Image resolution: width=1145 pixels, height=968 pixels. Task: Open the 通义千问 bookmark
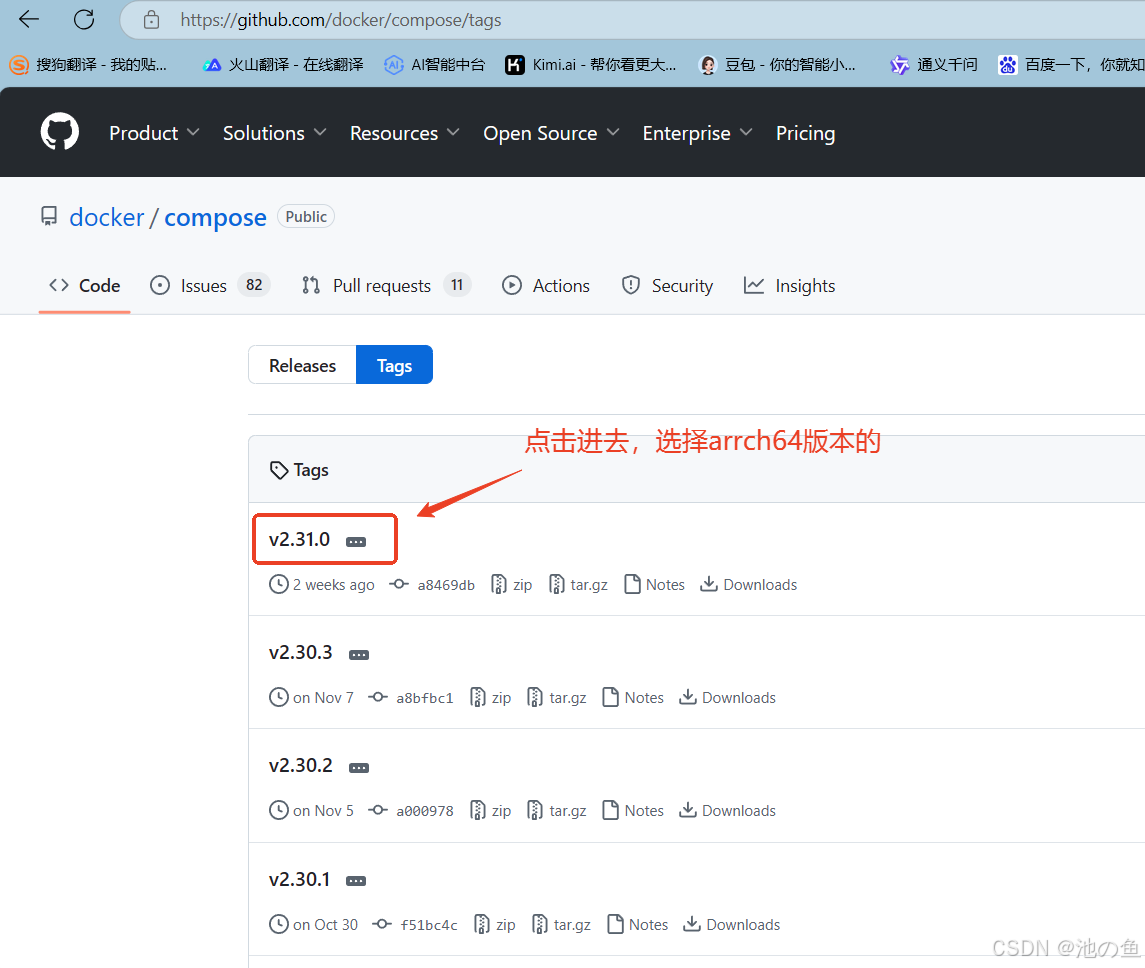(x=934, y=65)
